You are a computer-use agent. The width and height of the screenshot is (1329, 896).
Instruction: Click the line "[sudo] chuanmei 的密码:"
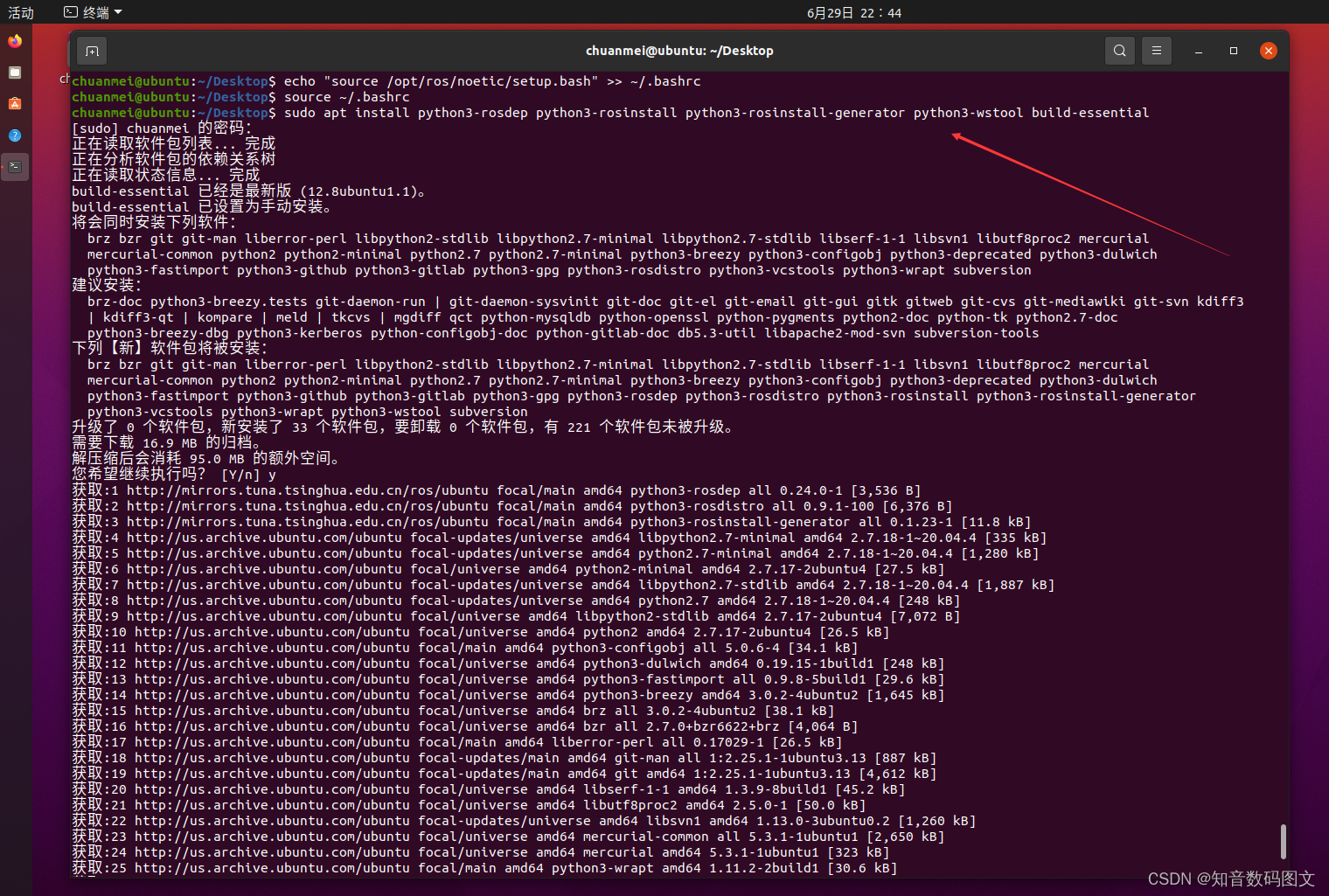162,128
